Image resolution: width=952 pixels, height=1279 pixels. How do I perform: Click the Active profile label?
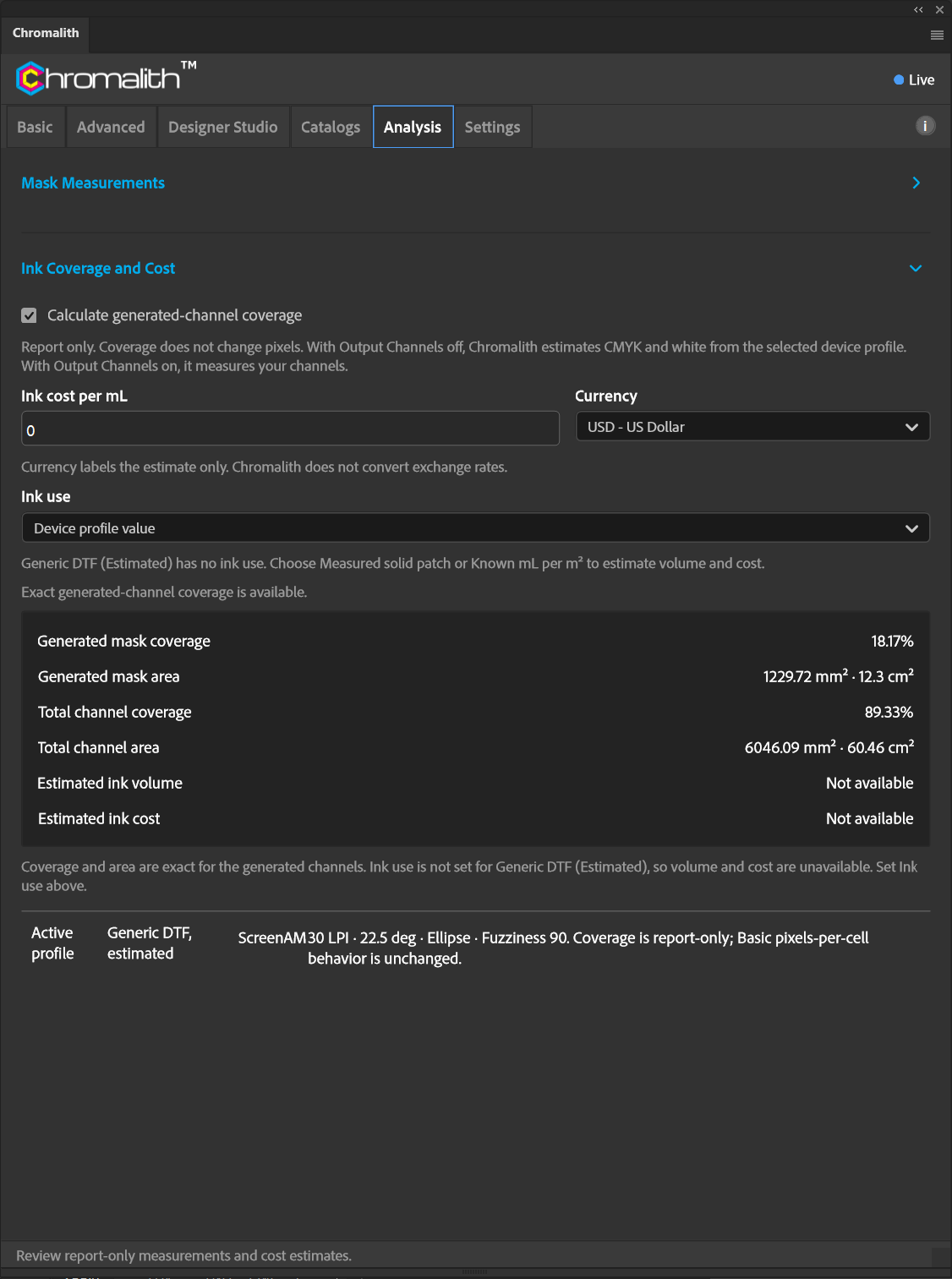click(52, 943)
